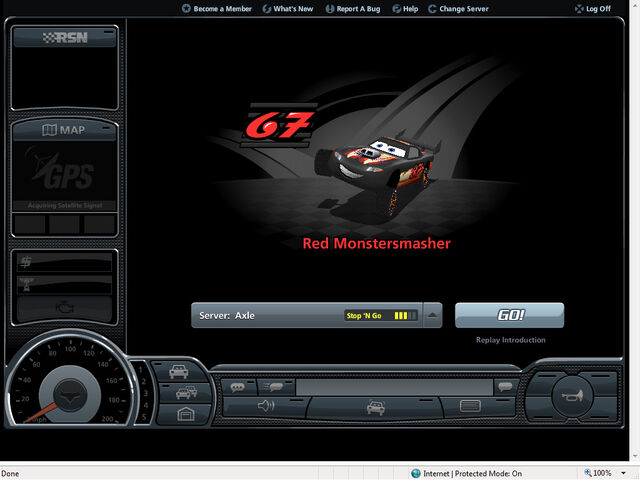
Task: Click the Done status text
Action: (x=10, y=473)
